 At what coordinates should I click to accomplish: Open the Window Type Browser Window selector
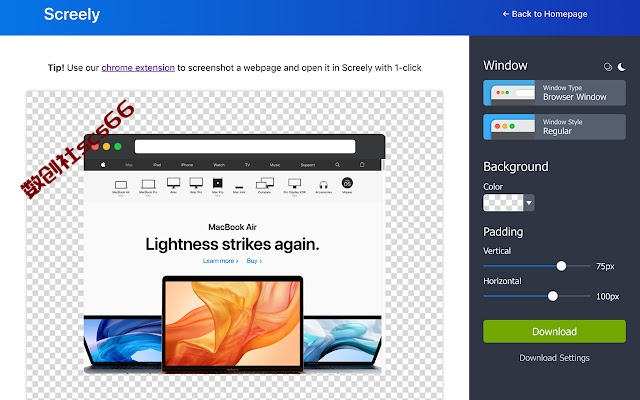pyautogui.click(x=554, y=93)
